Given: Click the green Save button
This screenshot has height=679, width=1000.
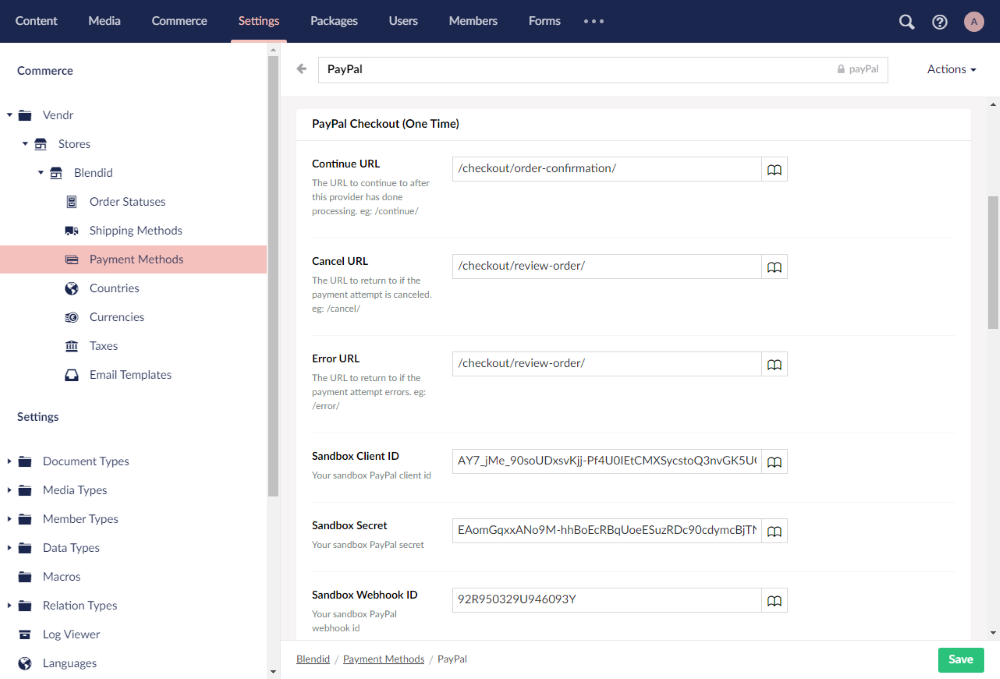Looking at the screenshot, I should [x=960, y=659].
